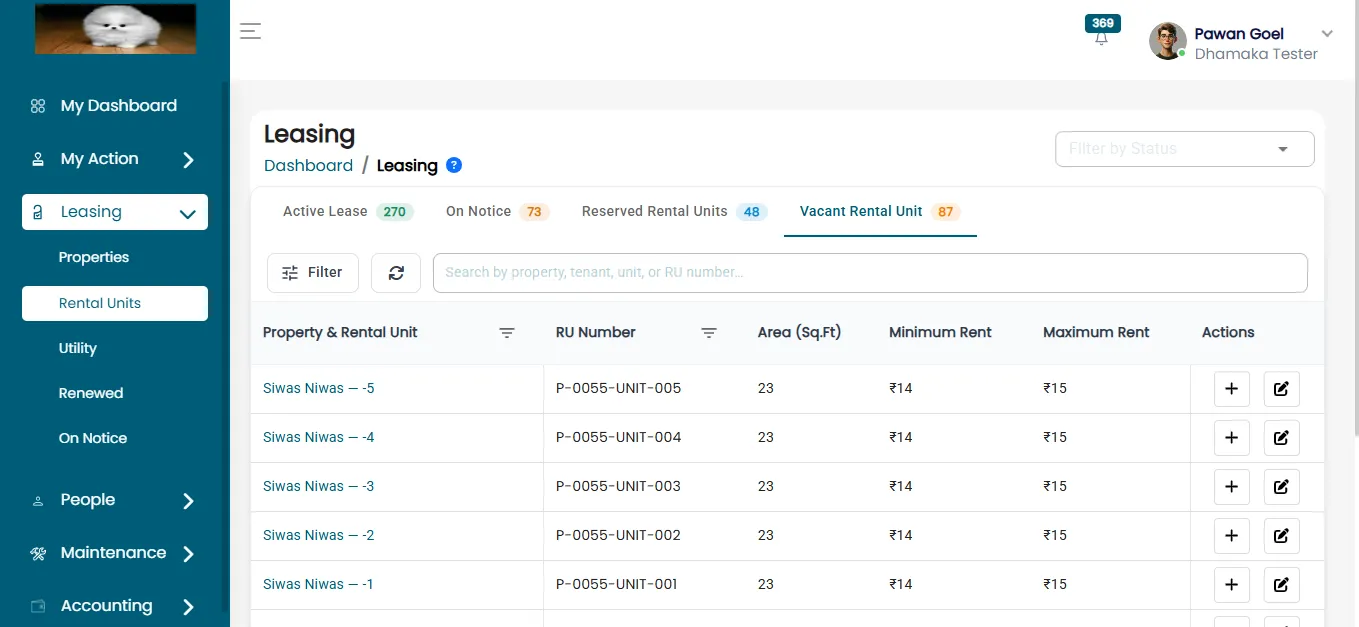Image resolution: width=1359 pixels, height=627 pixels.
Task: Select Rental Units in the sidebar
Action: tap(115, 303)
